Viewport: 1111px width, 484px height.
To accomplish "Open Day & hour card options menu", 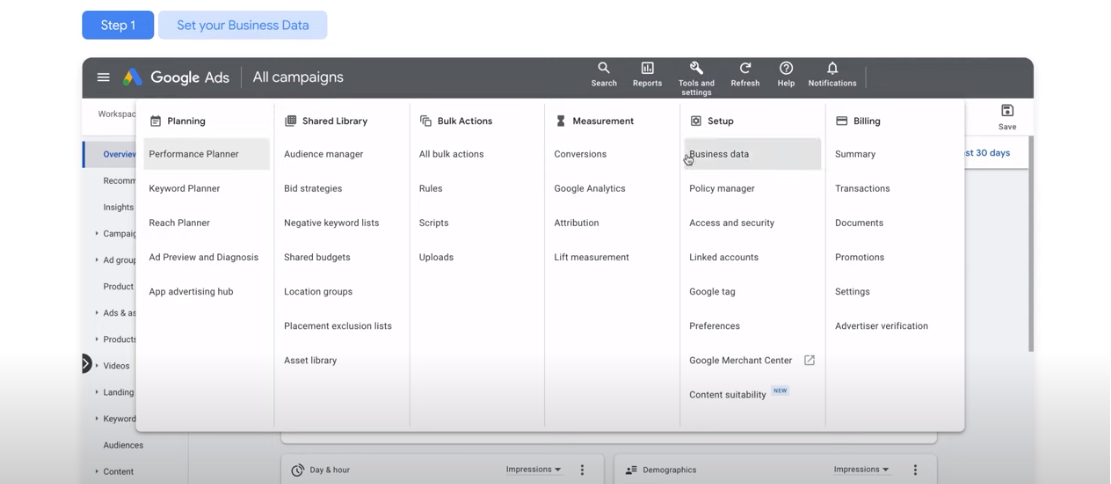I will pyautogui.click(x=582, y=470).
